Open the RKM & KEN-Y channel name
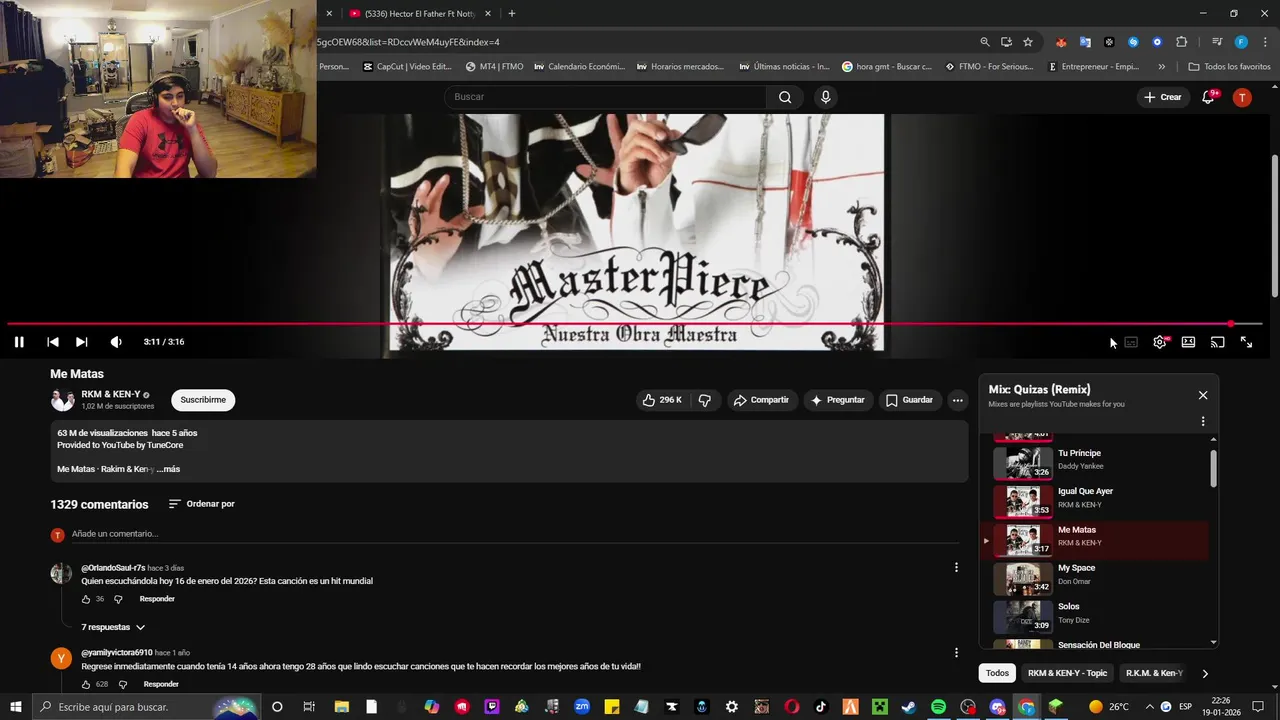 pos(110,394)
